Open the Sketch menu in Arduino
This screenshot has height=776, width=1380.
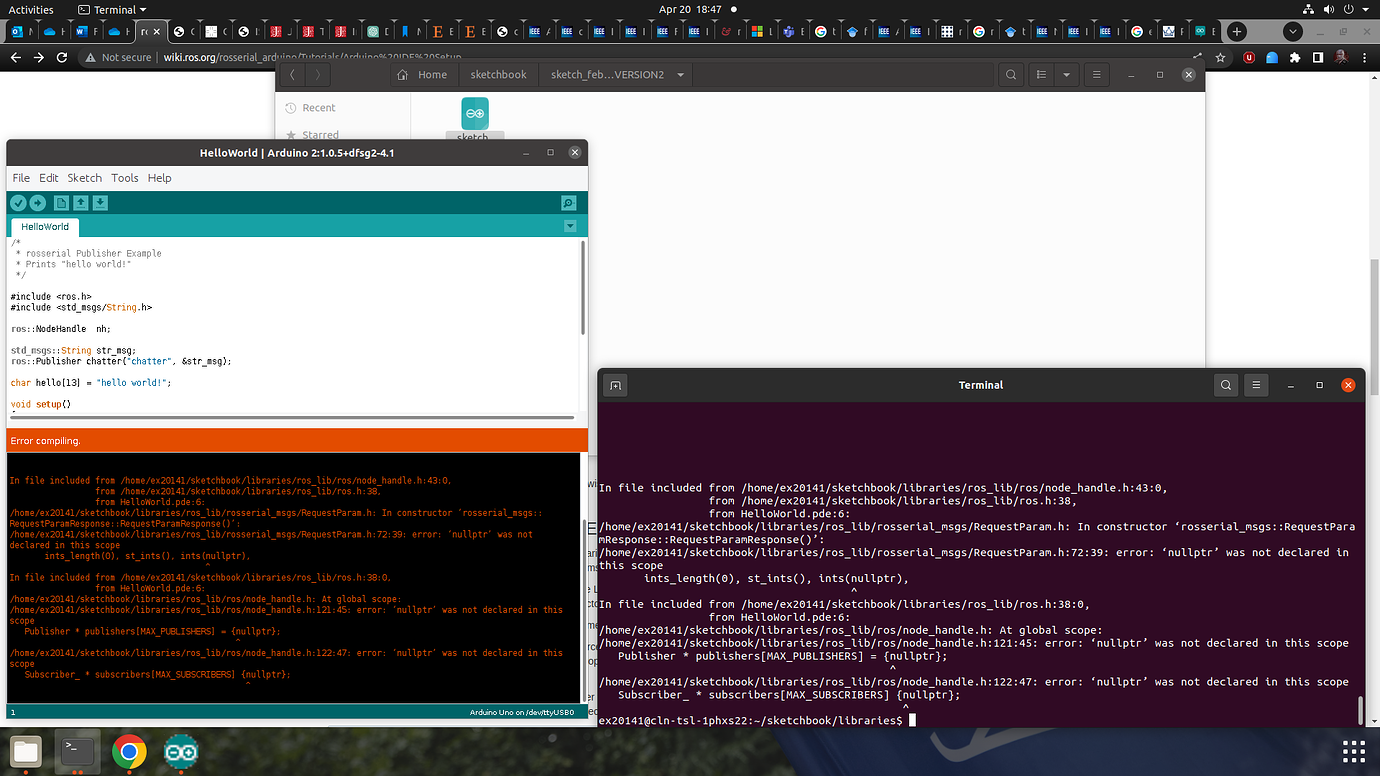tap(84, 178)
